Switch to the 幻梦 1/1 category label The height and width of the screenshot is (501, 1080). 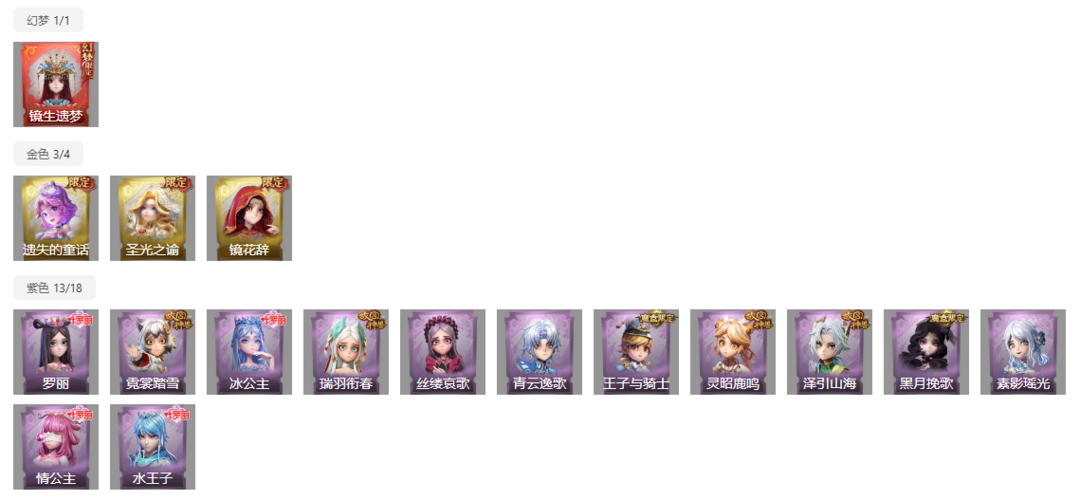[48, 20]
